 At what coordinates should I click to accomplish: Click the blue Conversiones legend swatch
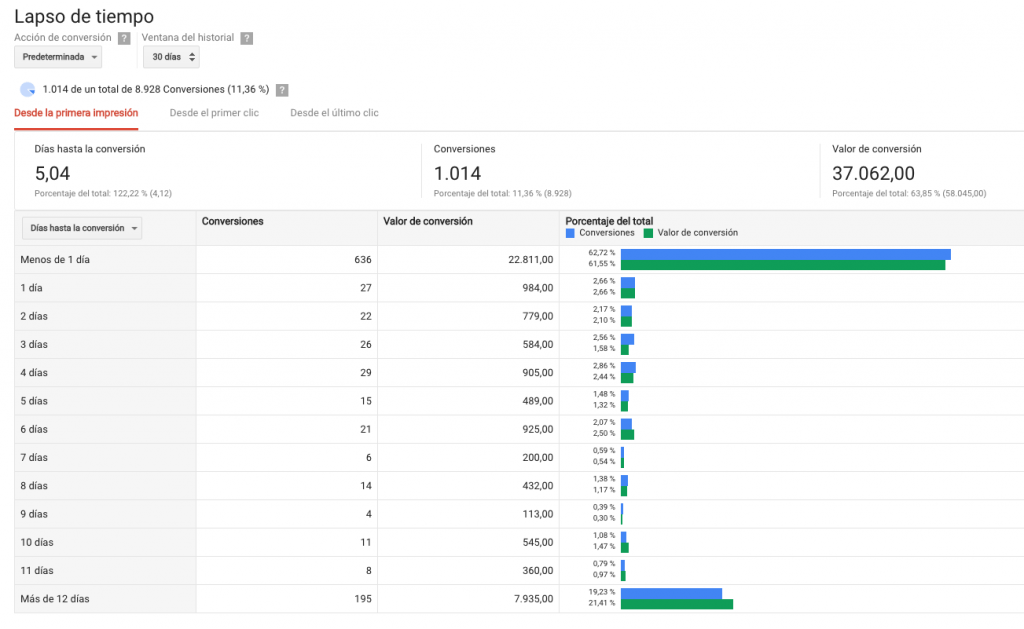tap(570, 233)
